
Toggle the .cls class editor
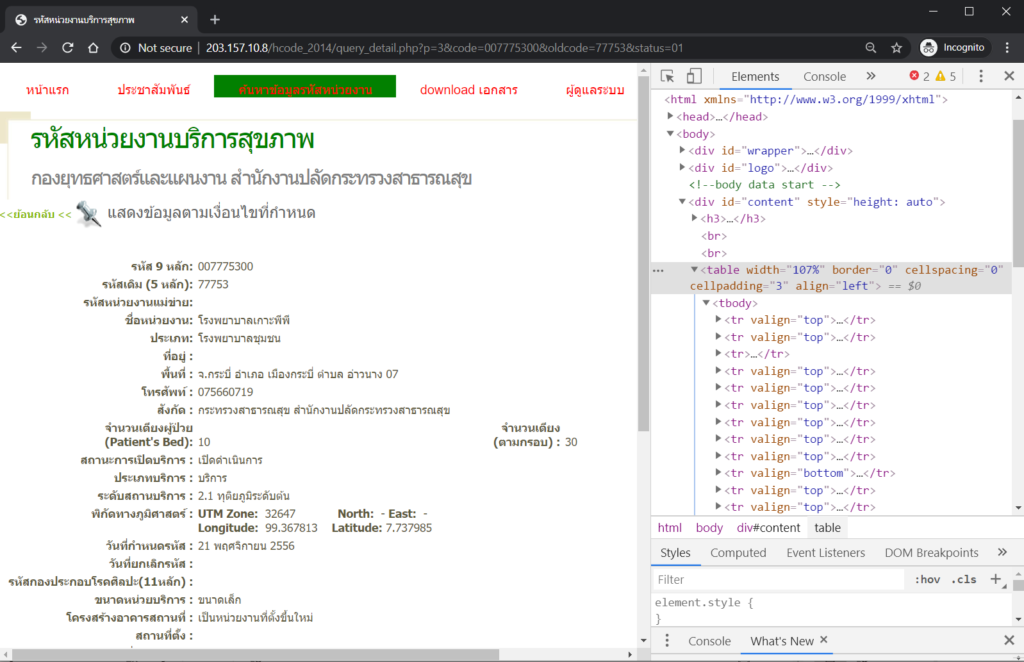[964, 579]
